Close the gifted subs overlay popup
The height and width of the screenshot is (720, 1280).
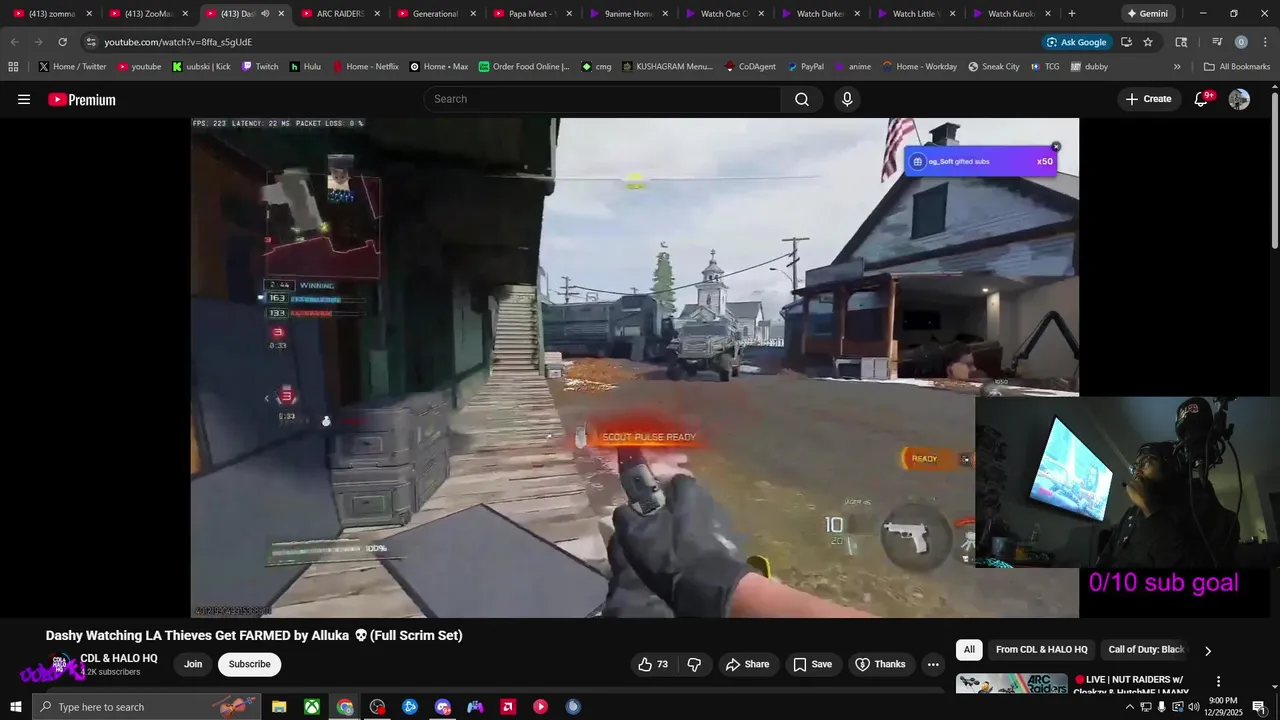tap(1055, 147)
